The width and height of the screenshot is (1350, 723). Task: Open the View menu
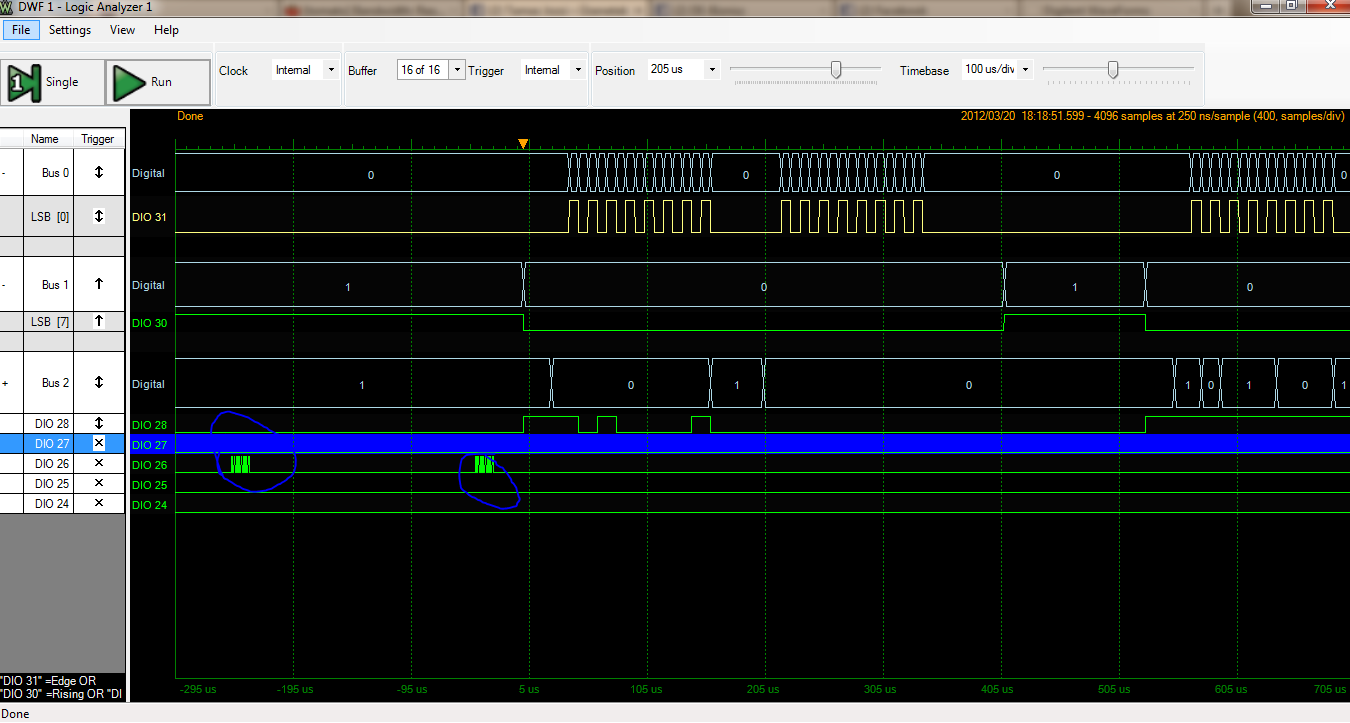point(122,30)
